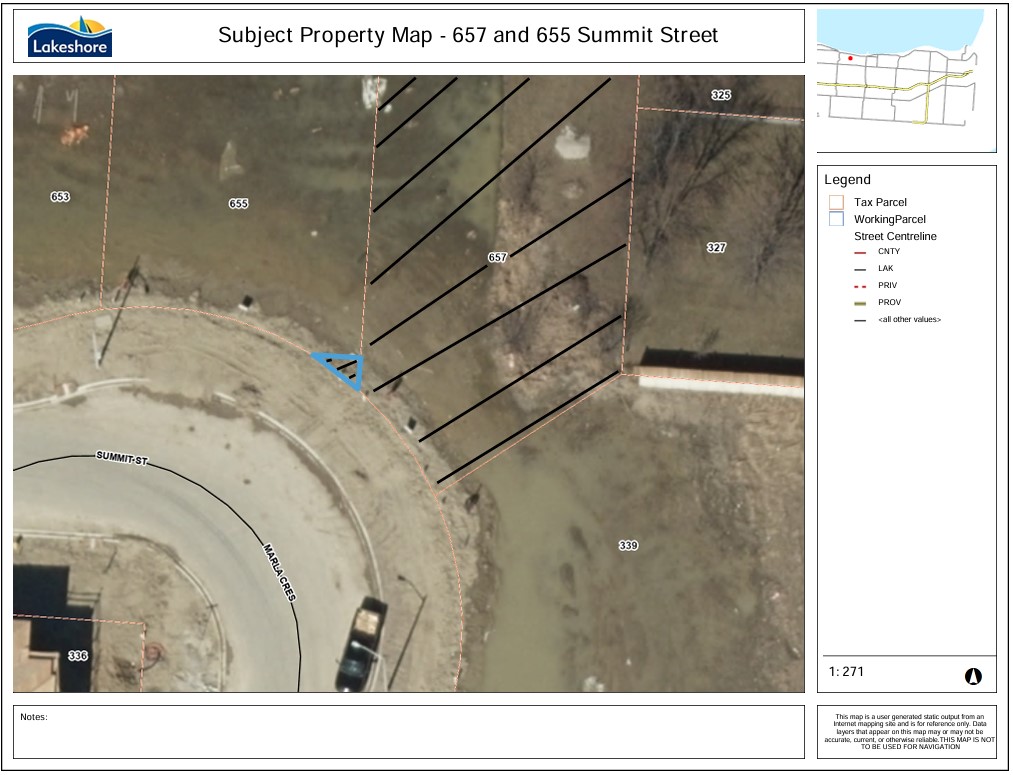1013x775 pixels.
Task: Select the Tax Parcel legend swatch
Action: click(837, 202)
